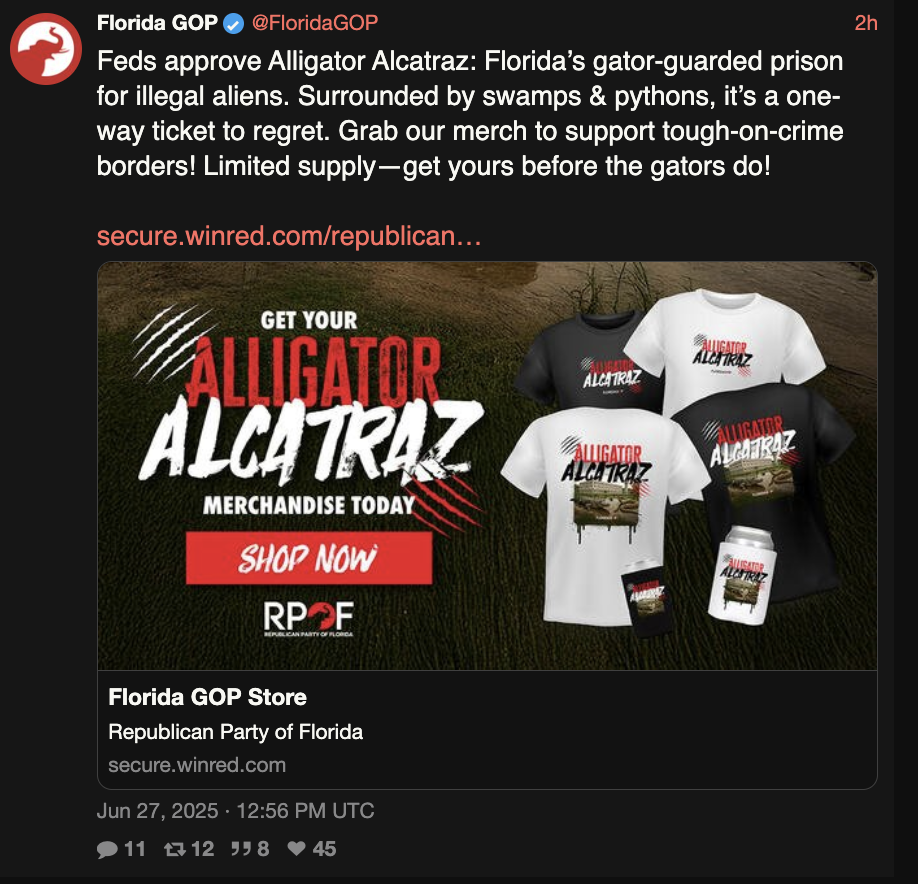The width and height of the screenshot is (918, 884).
Task: Click the blue verified checkmark badge
Action: tap(234, 24)
